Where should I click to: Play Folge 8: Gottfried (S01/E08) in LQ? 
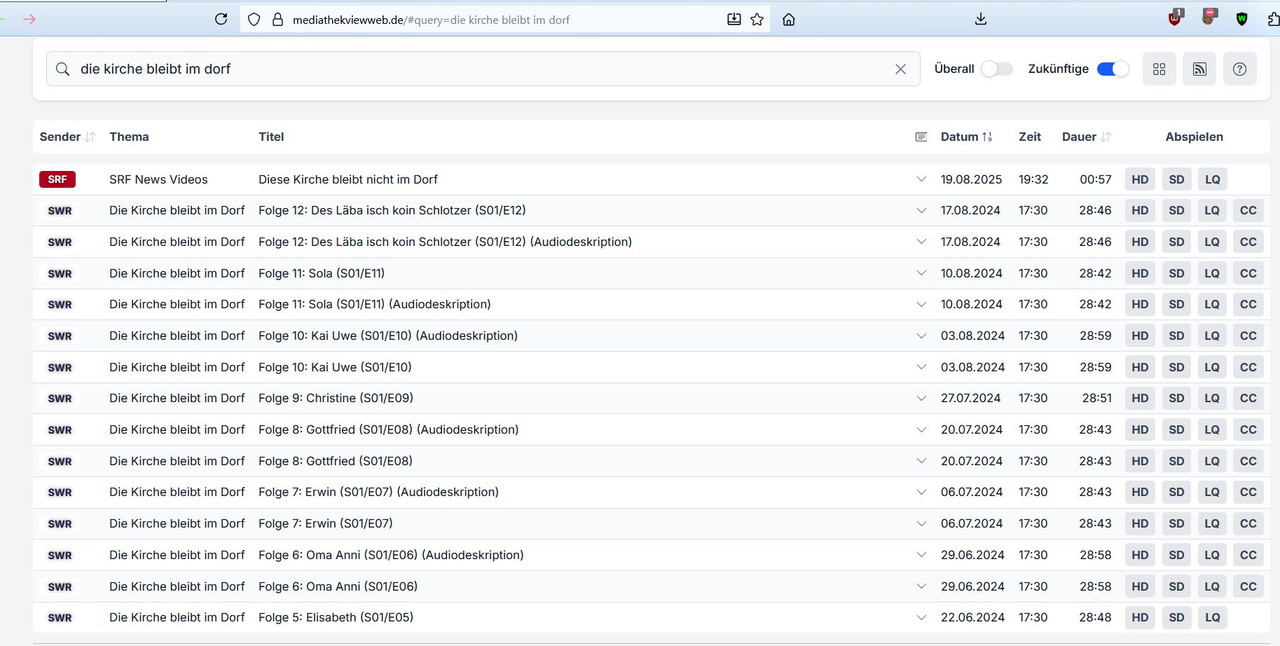click(x=1212, y=461)
